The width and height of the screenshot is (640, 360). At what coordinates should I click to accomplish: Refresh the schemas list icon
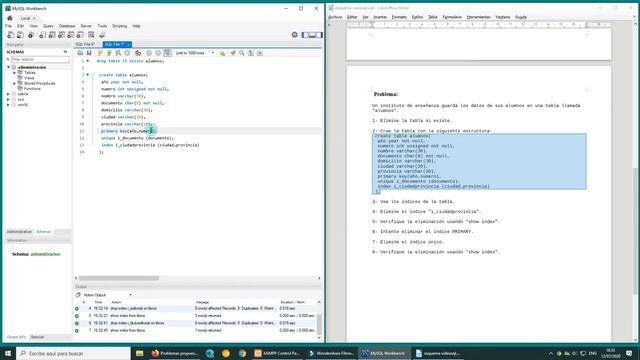65,52
